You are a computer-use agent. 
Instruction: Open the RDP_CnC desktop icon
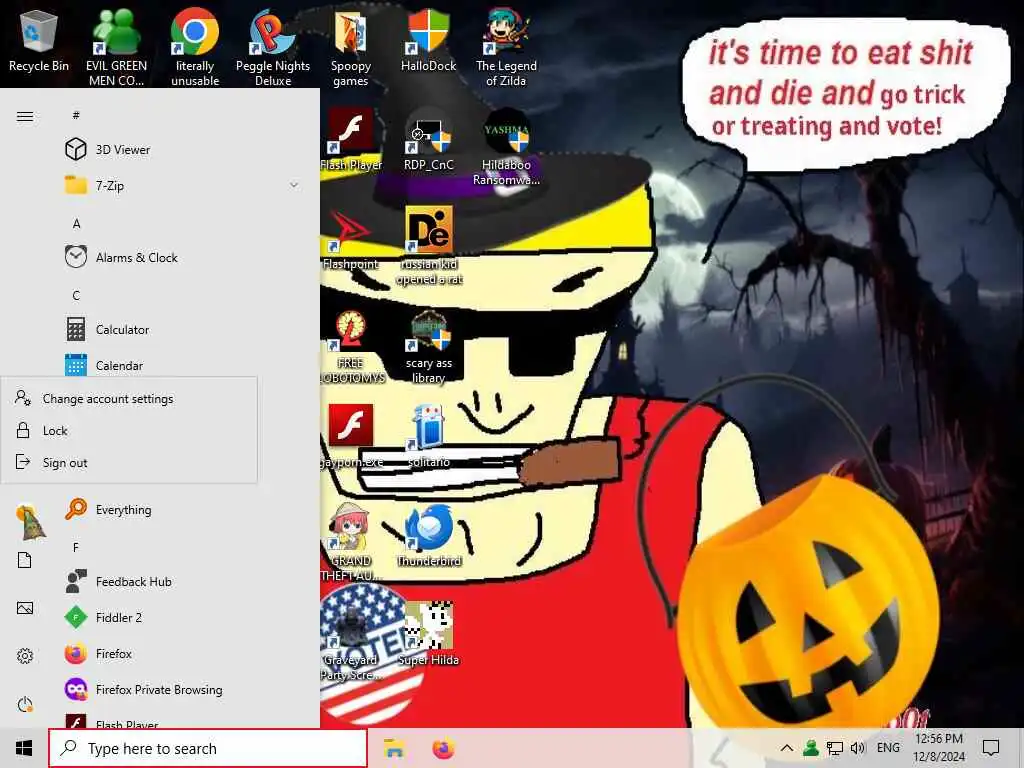click(428, 139)
